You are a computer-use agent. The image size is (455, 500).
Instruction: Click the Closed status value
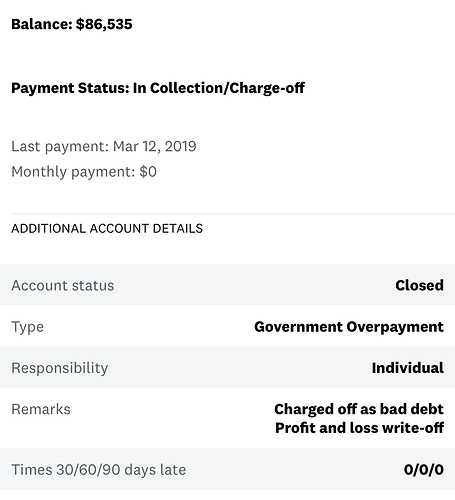(x=419, y=285)
